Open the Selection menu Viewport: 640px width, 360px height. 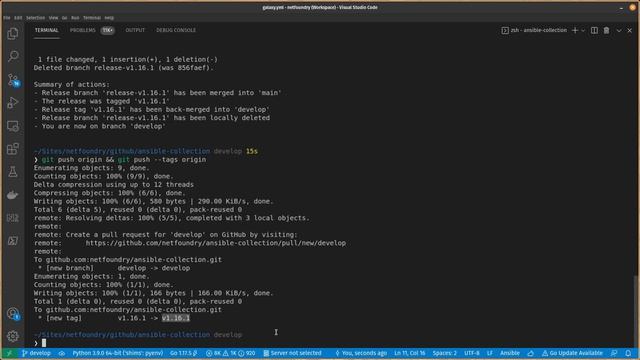coord(36,18)
